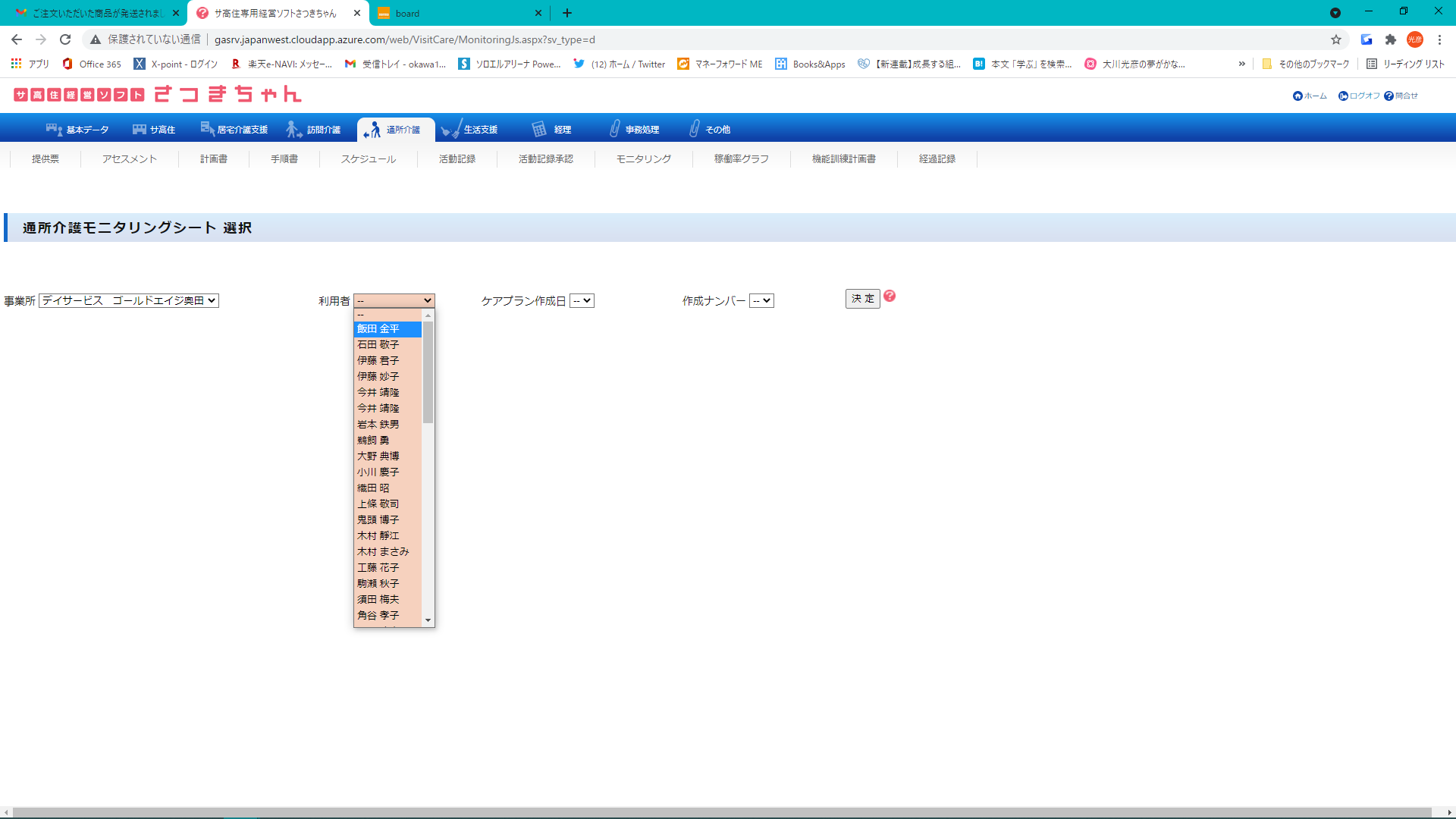This screenshot has height=819, width=1456.
Task: Click the red help question mark icon
Action: (890, 297)
